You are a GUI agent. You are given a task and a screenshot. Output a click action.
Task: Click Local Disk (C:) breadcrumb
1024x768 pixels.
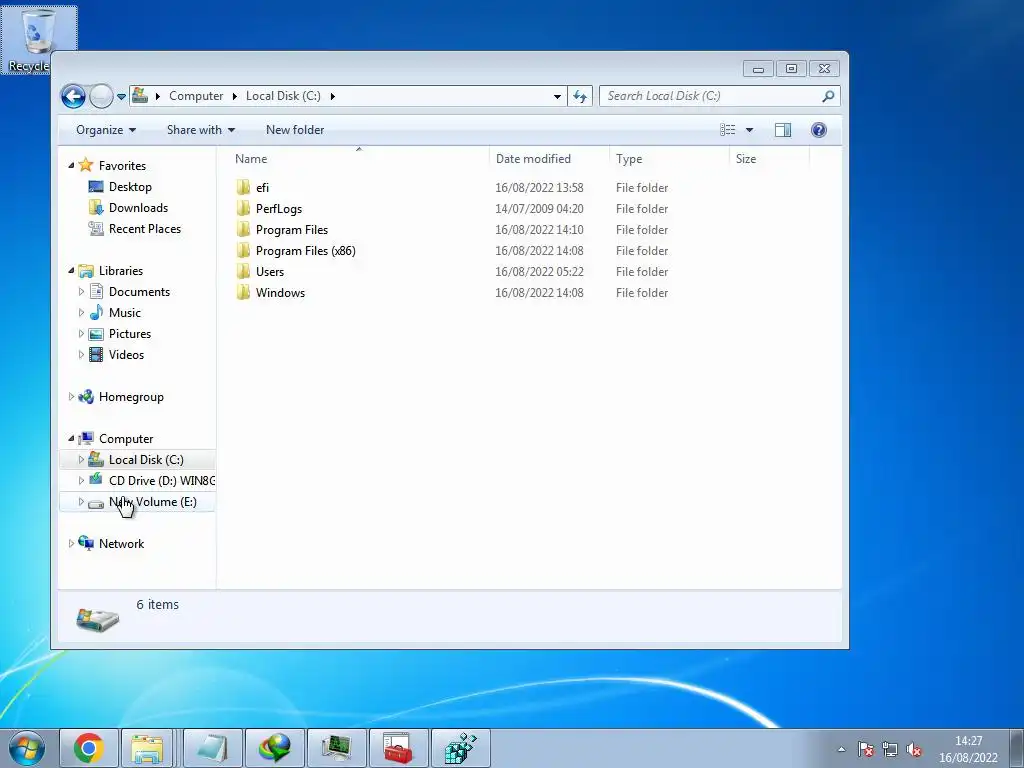coord(283,96)
